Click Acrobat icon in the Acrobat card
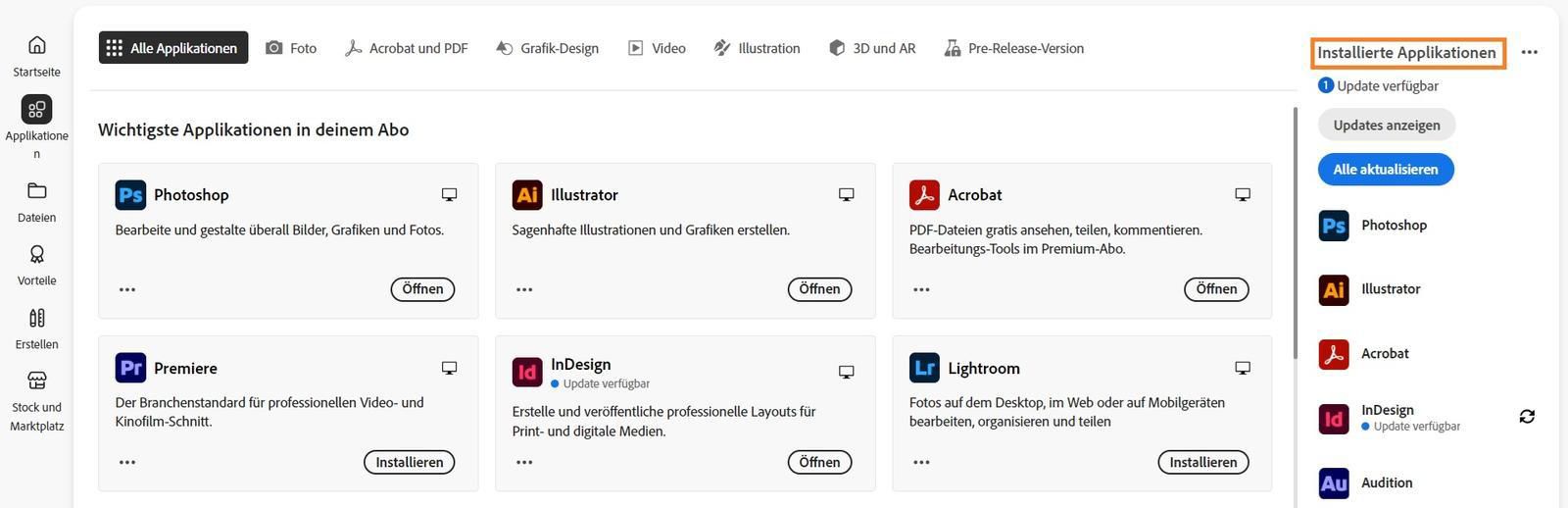The image size is (1568, 508). pos(924,195)
